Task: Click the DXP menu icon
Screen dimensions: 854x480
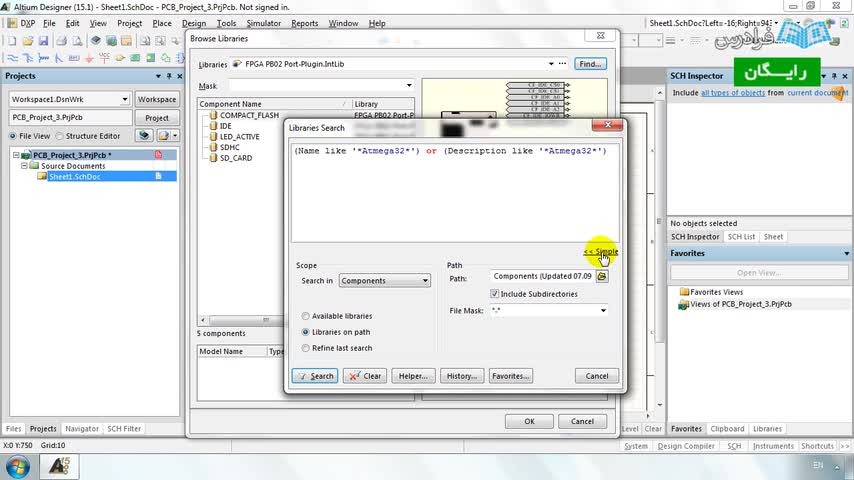Action: click(12, 23)
